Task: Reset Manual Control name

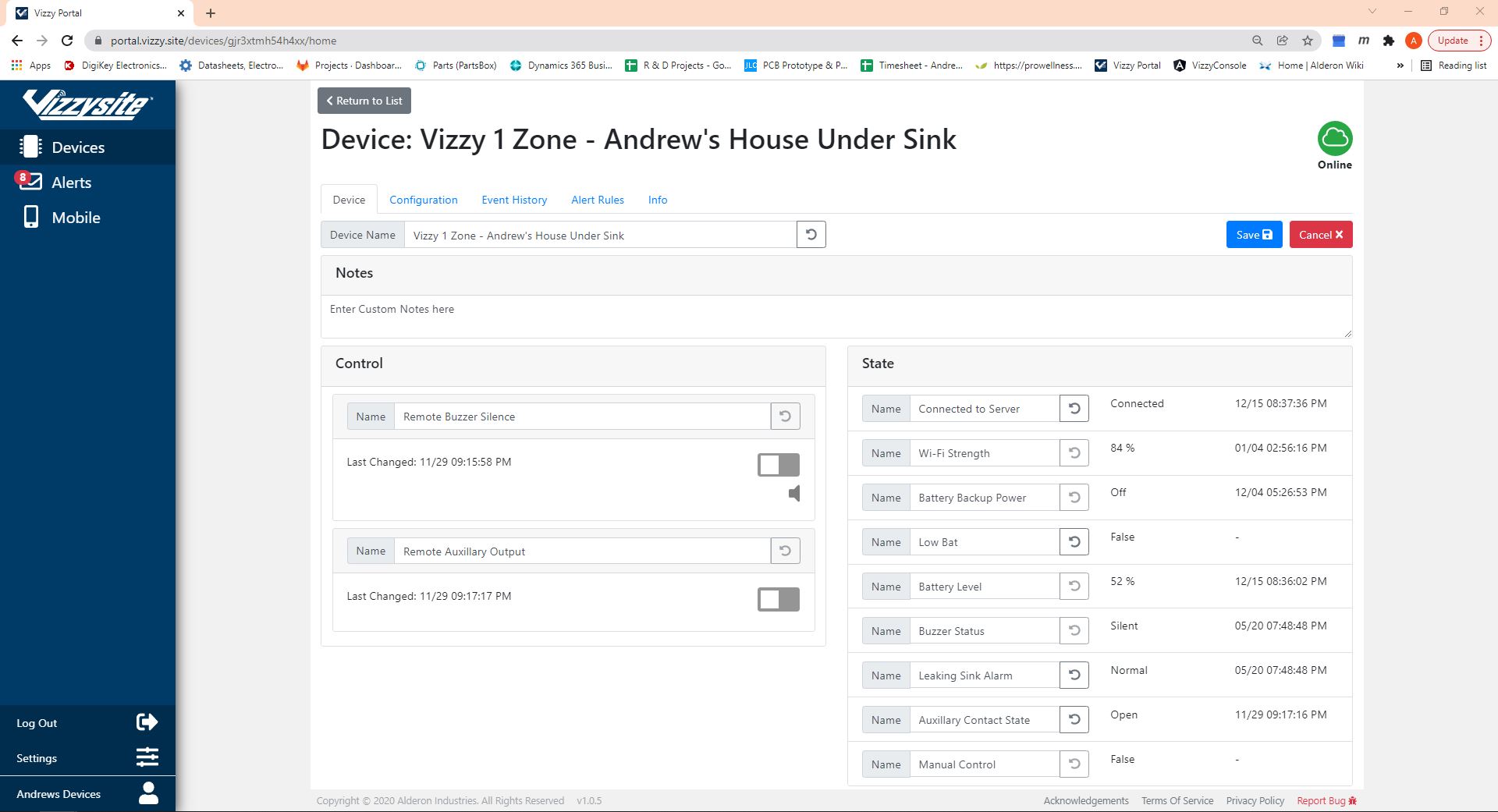Action: [1074, 764]
